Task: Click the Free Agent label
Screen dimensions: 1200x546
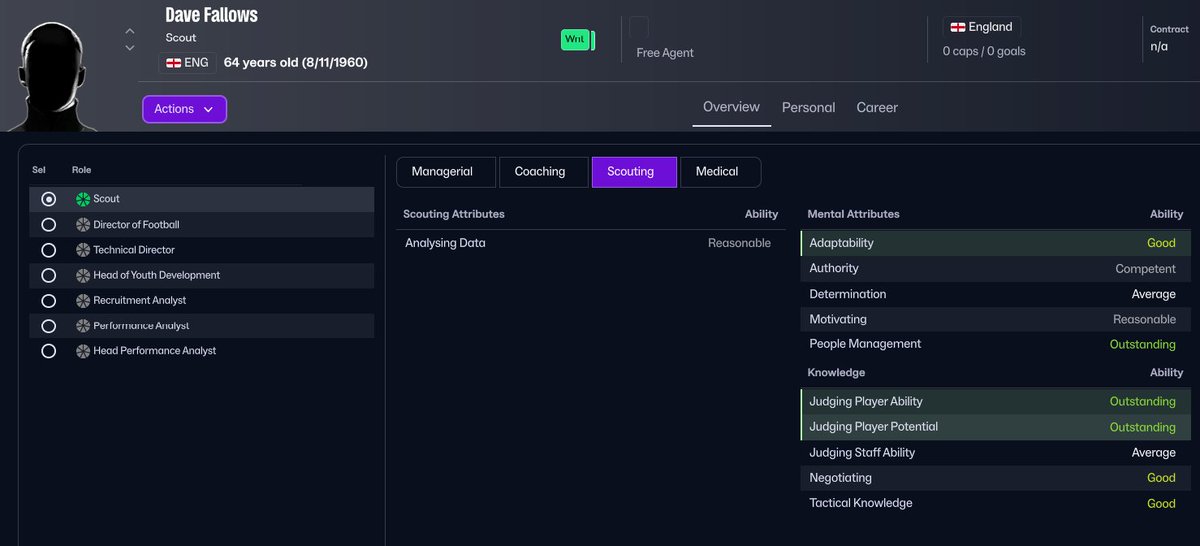Action: coord(665,53)
